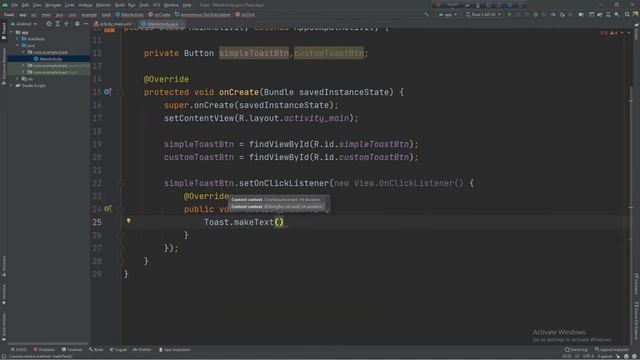Place the cursor inside Toast.makeText parentheses
The width and height of the screenshot is (640, 360).
pyautogui.click(x=279, y=222)
